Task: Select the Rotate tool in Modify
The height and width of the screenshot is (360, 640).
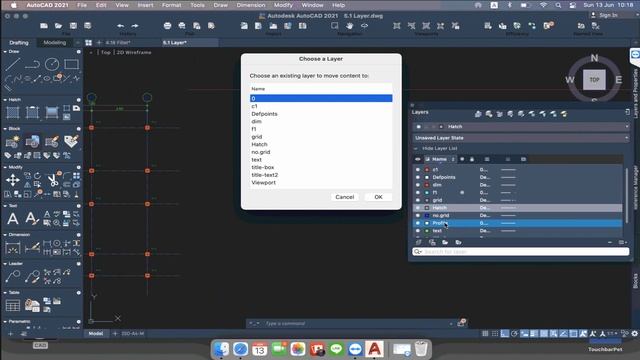Action: [37, 176]
